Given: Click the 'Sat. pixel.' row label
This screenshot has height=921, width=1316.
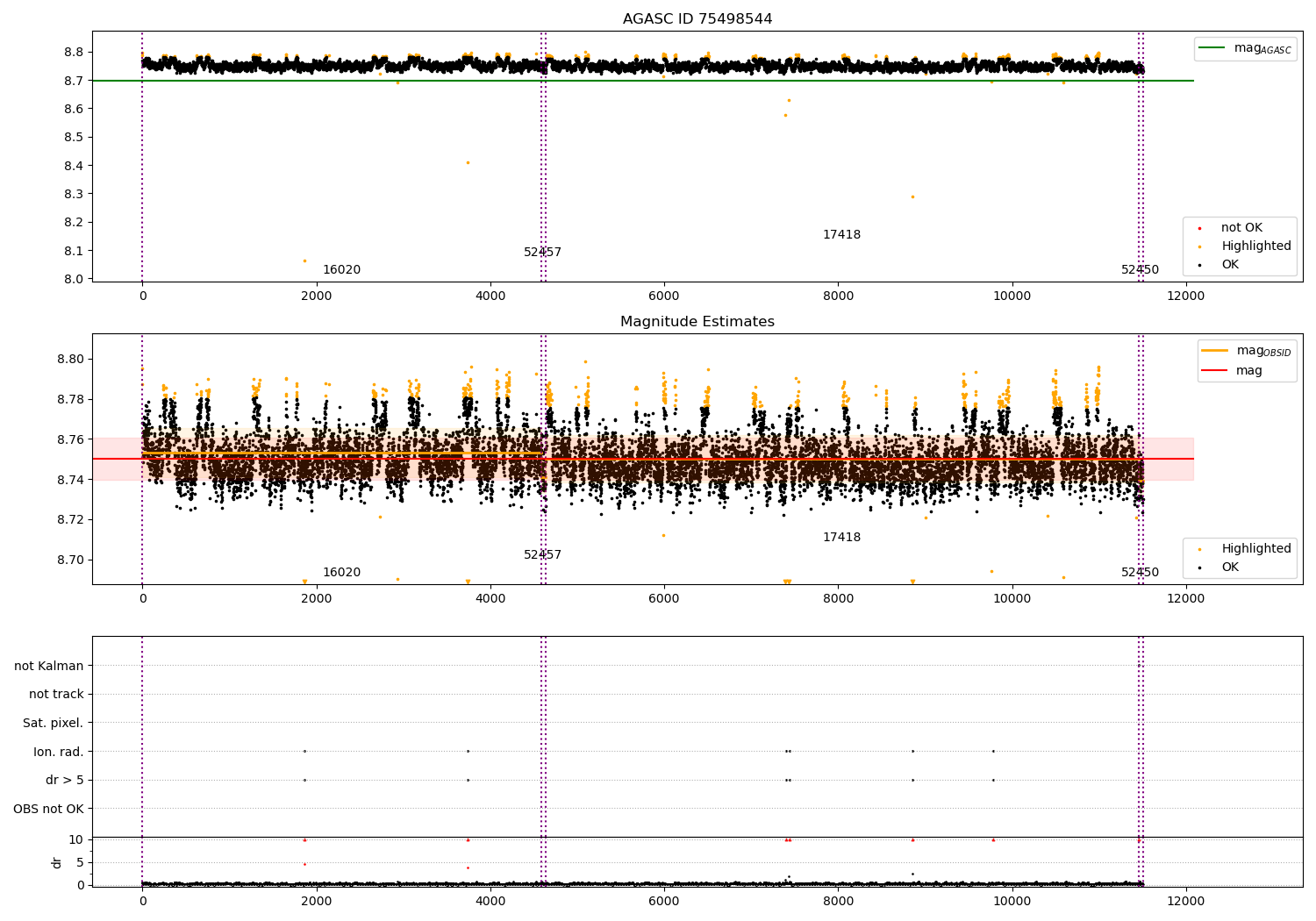Looking at the screenshot, I should click(54, 724).
